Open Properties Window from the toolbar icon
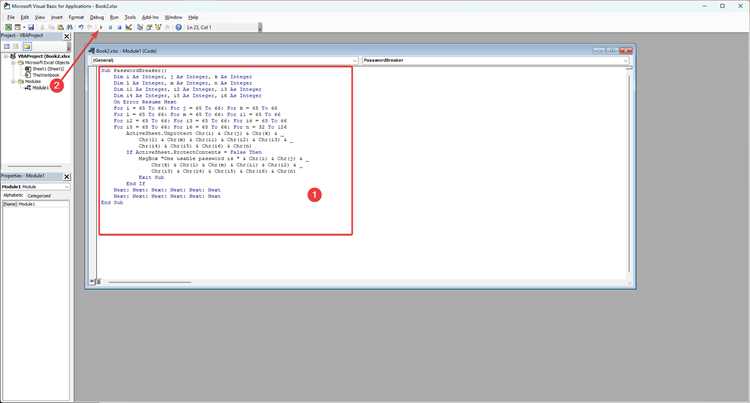Screen dimensions: 750x403 tap(149, 27)
